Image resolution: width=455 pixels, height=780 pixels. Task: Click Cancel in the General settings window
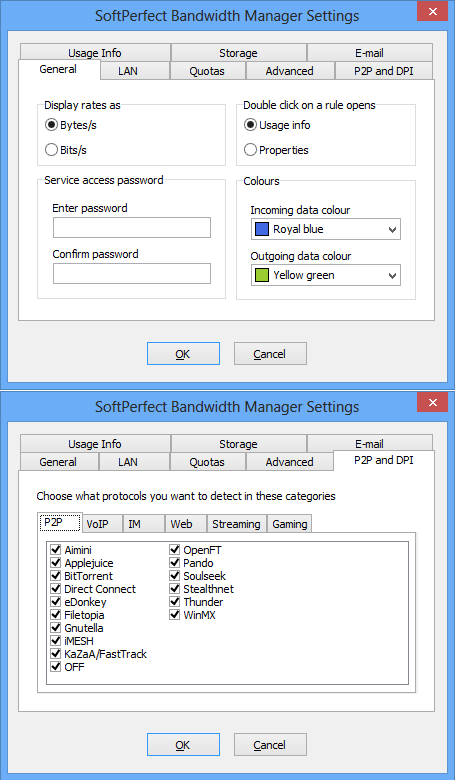pyautogui.click(x=270, y=354)
